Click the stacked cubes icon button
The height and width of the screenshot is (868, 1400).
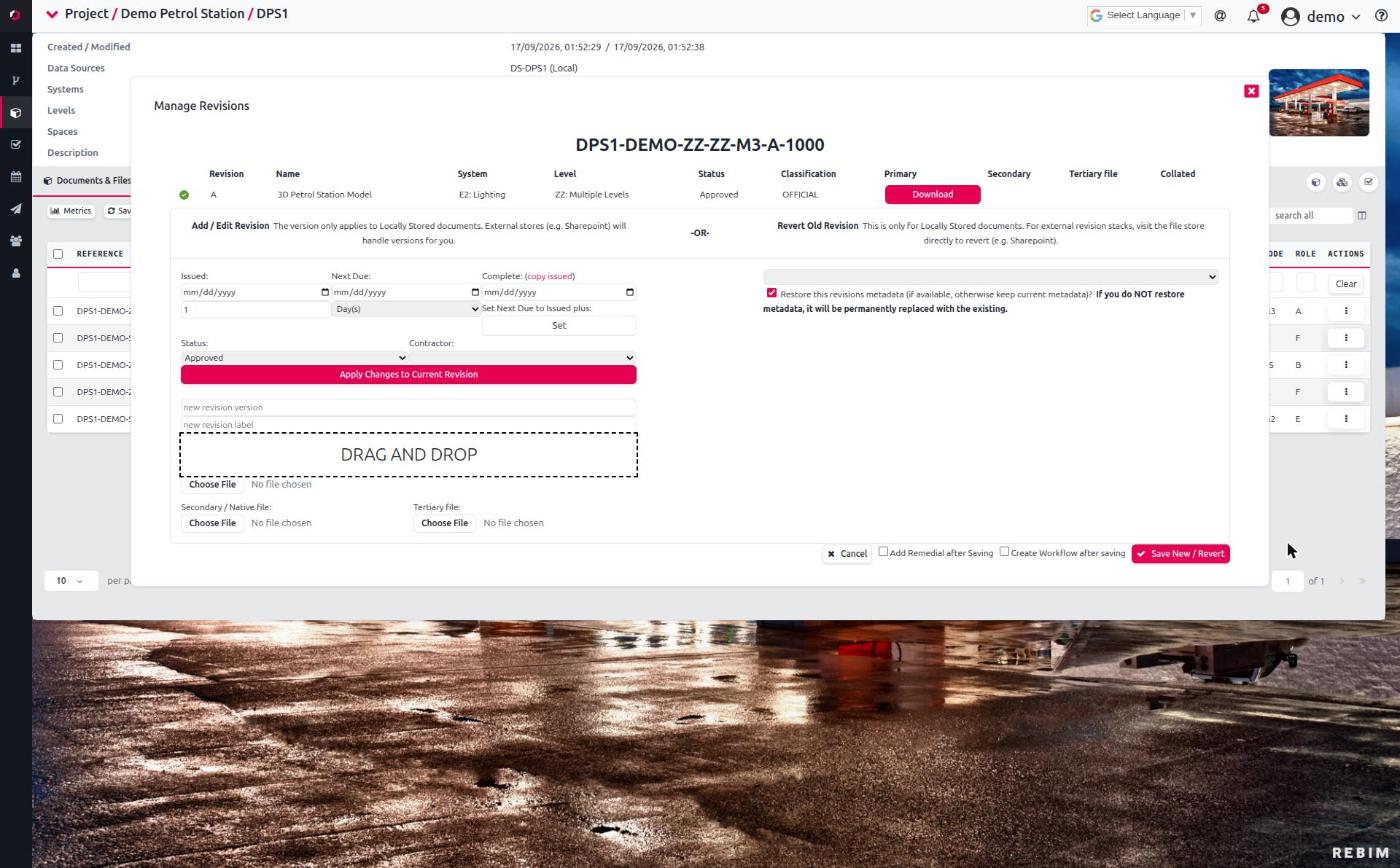[x=1342, y=182]
